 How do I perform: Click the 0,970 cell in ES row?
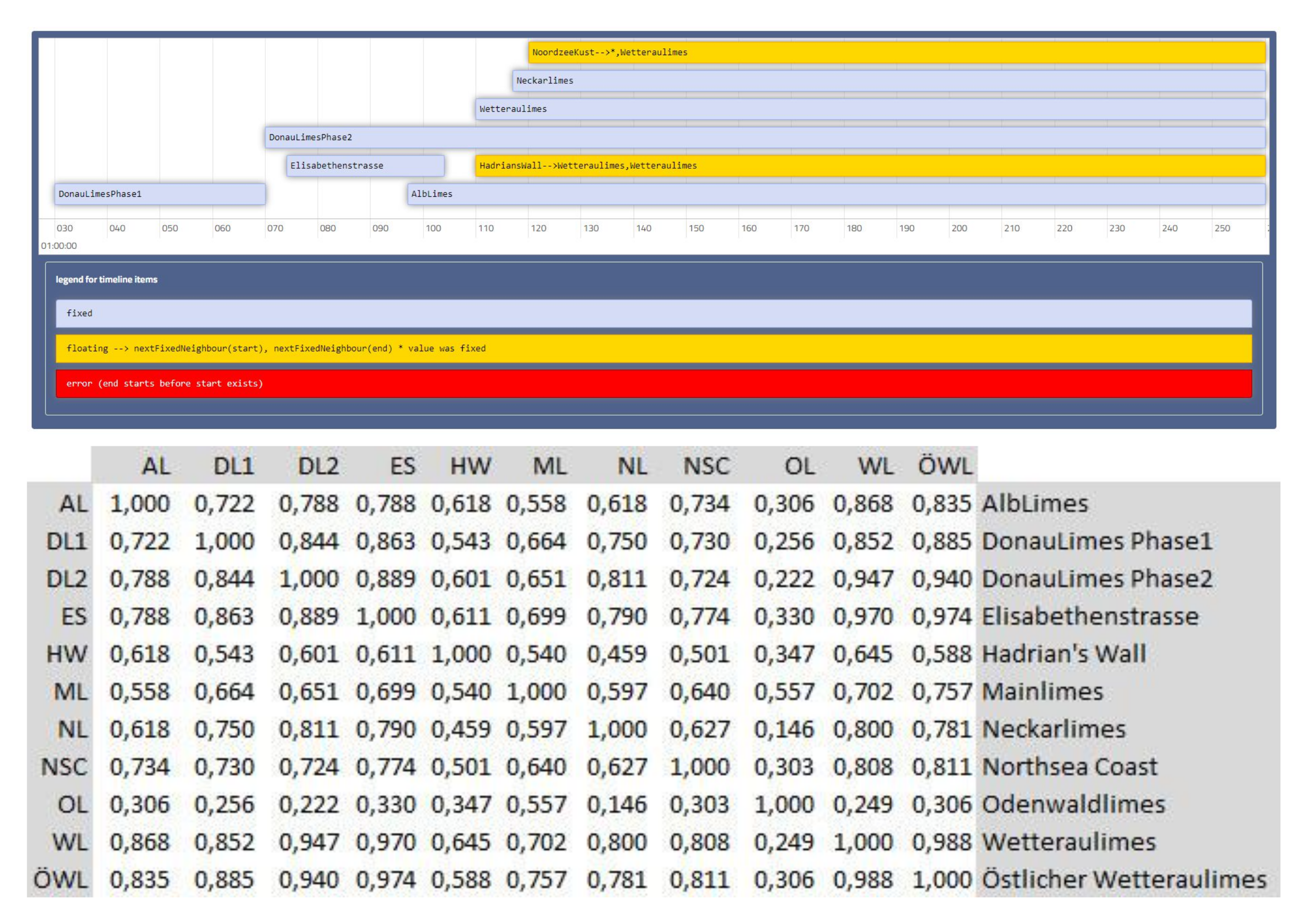863,617
